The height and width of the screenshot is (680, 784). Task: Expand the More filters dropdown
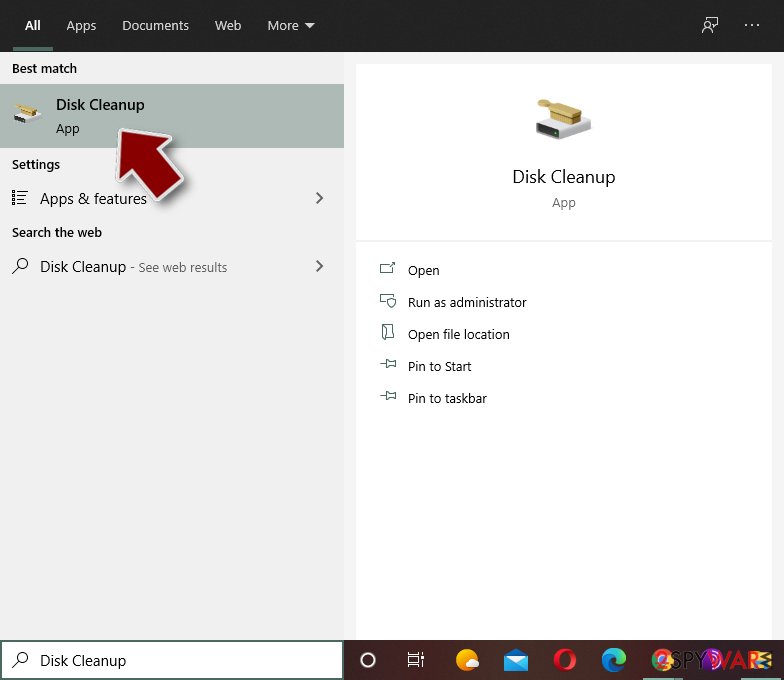(290, 26)
